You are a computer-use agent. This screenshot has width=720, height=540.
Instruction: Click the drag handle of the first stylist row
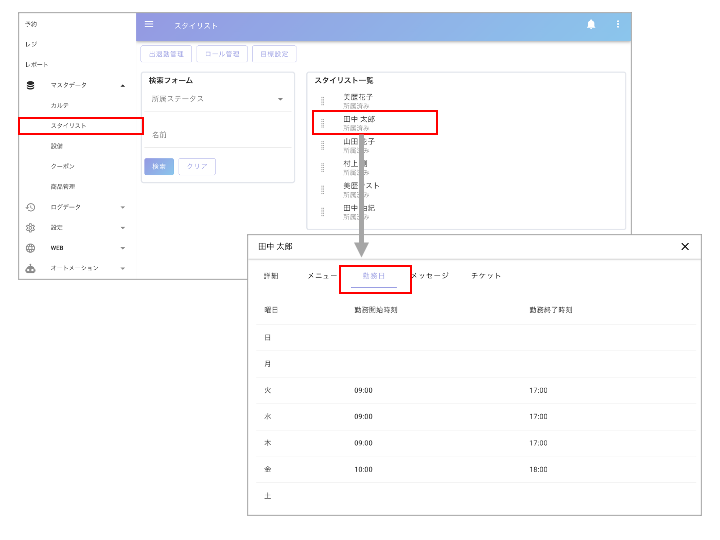[322, 101]
